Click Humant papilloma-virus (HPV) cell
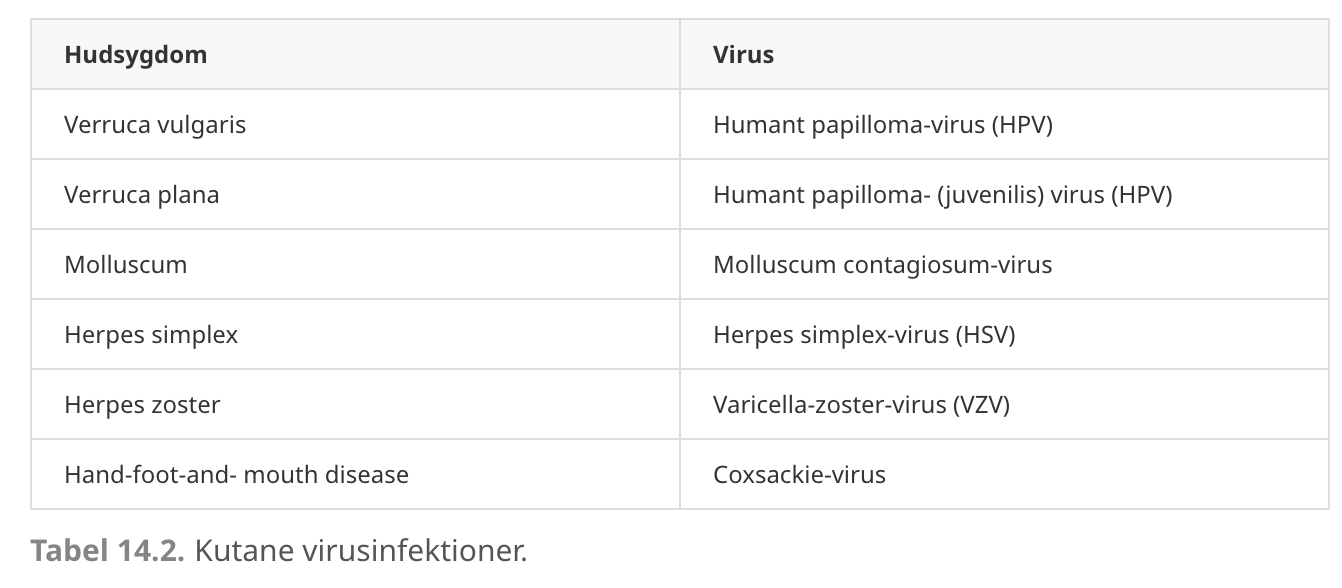Viewport: 1342px width, 588px height. pyautogui.click(x=1005, y=124)
